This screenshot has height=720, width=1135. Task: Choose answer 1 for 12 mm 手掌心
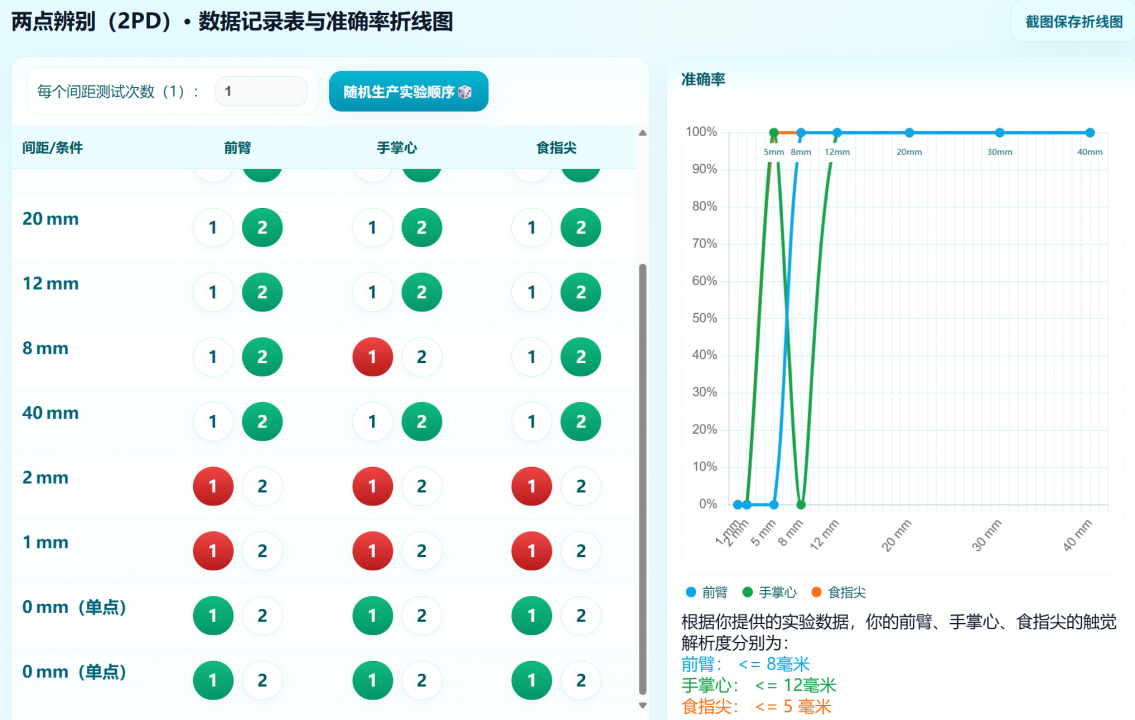coord(373,293)
